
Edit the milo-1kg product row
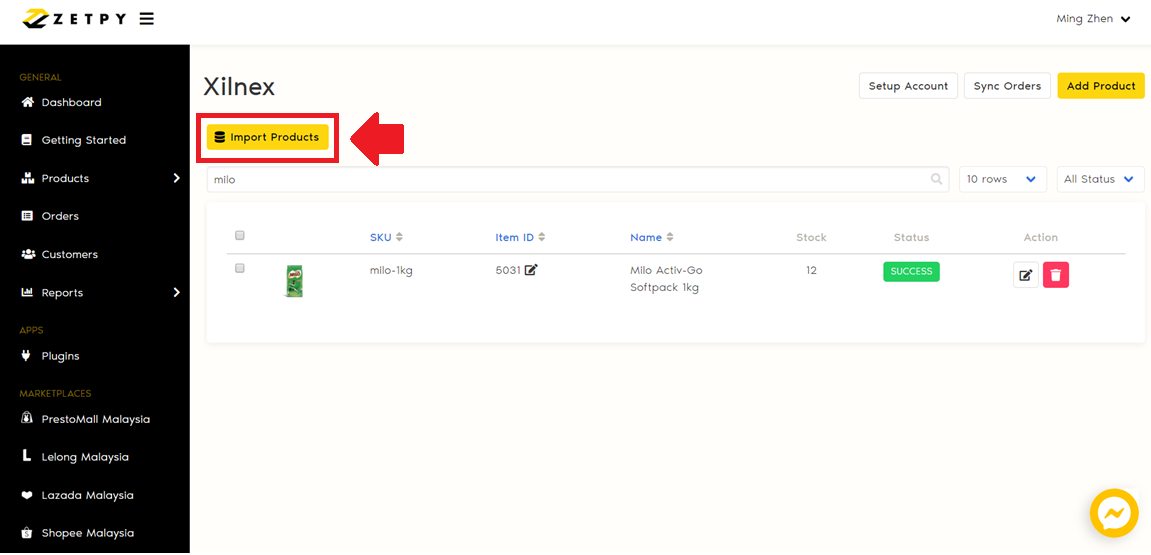tap(1026, 275)
